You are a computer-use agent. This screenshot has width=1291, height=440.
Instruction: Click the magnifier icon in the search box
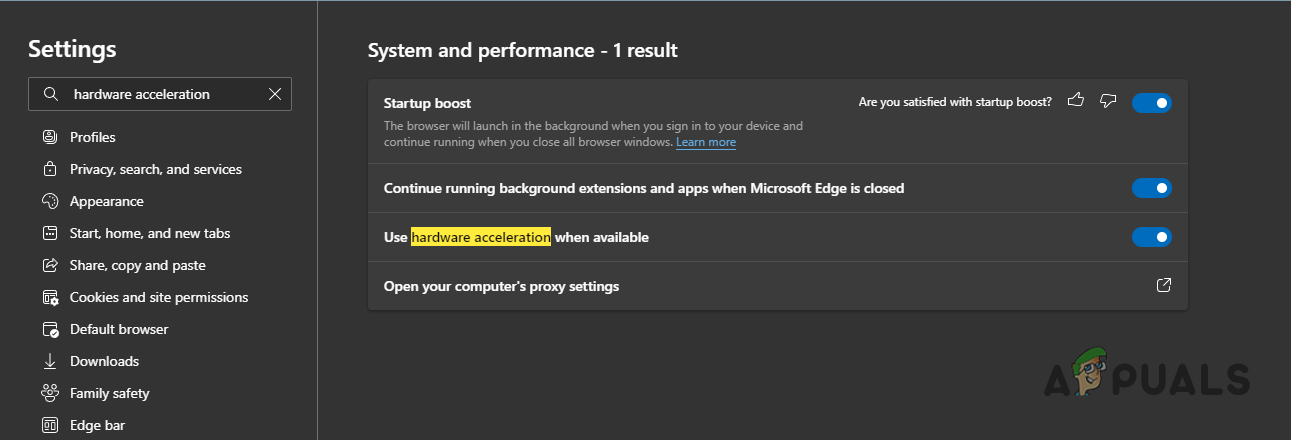(x=51, y=94)
